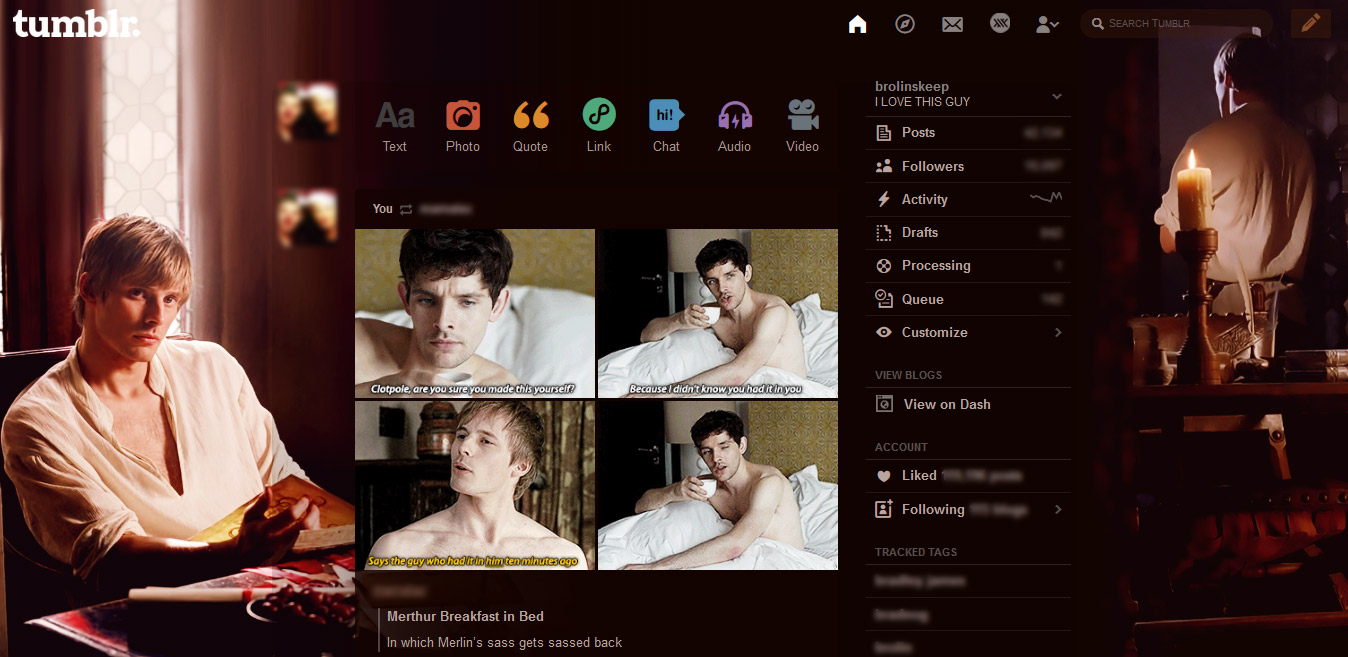Open Liked posts
Screen dimensions: 1348x657
tap(968, 476)
